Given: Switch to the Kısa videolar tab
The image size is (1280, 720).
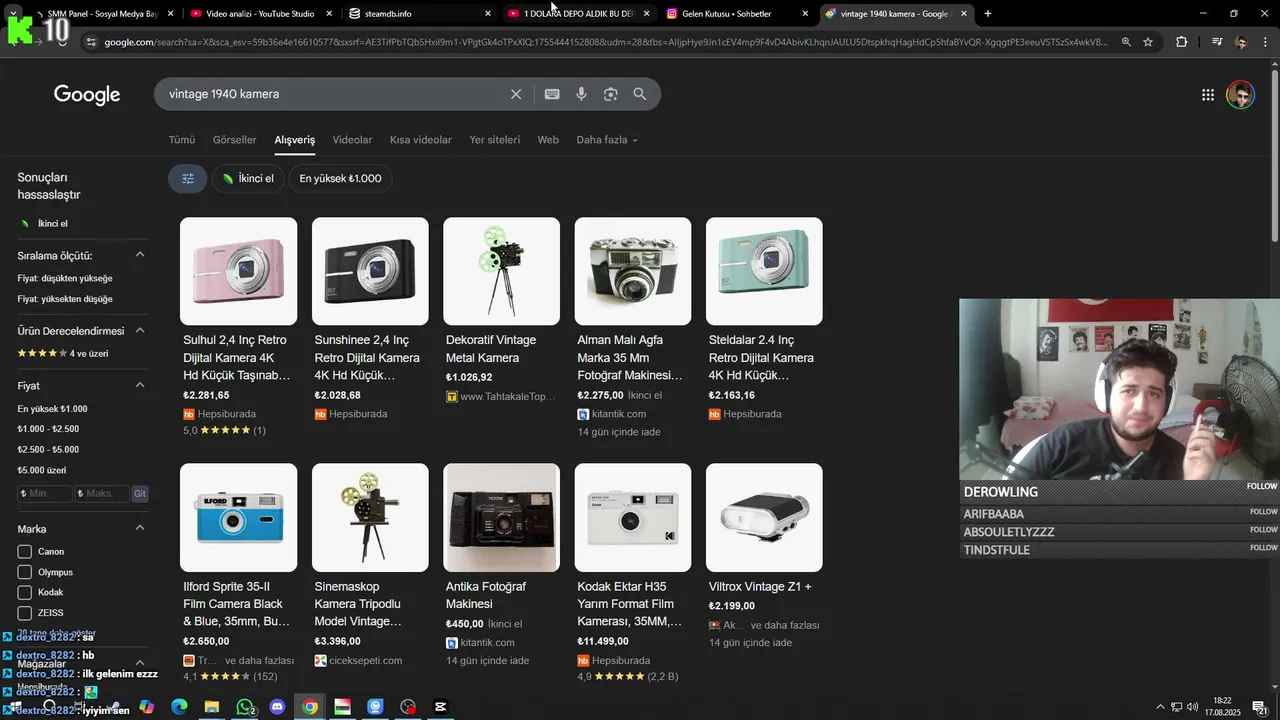Looking at the screenshot, I should point(421,140).
